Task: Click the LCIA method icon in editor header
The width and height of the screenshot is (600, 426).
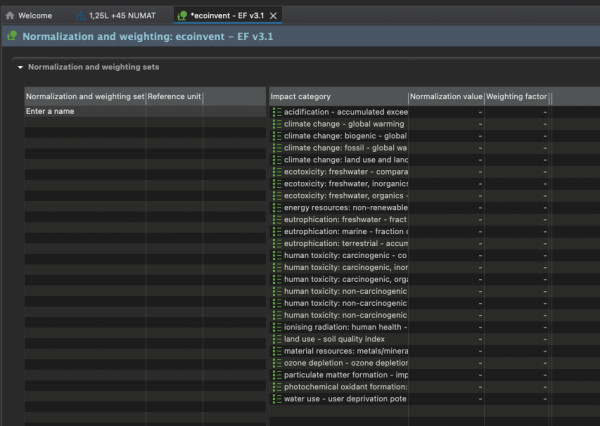Action: 12,36
